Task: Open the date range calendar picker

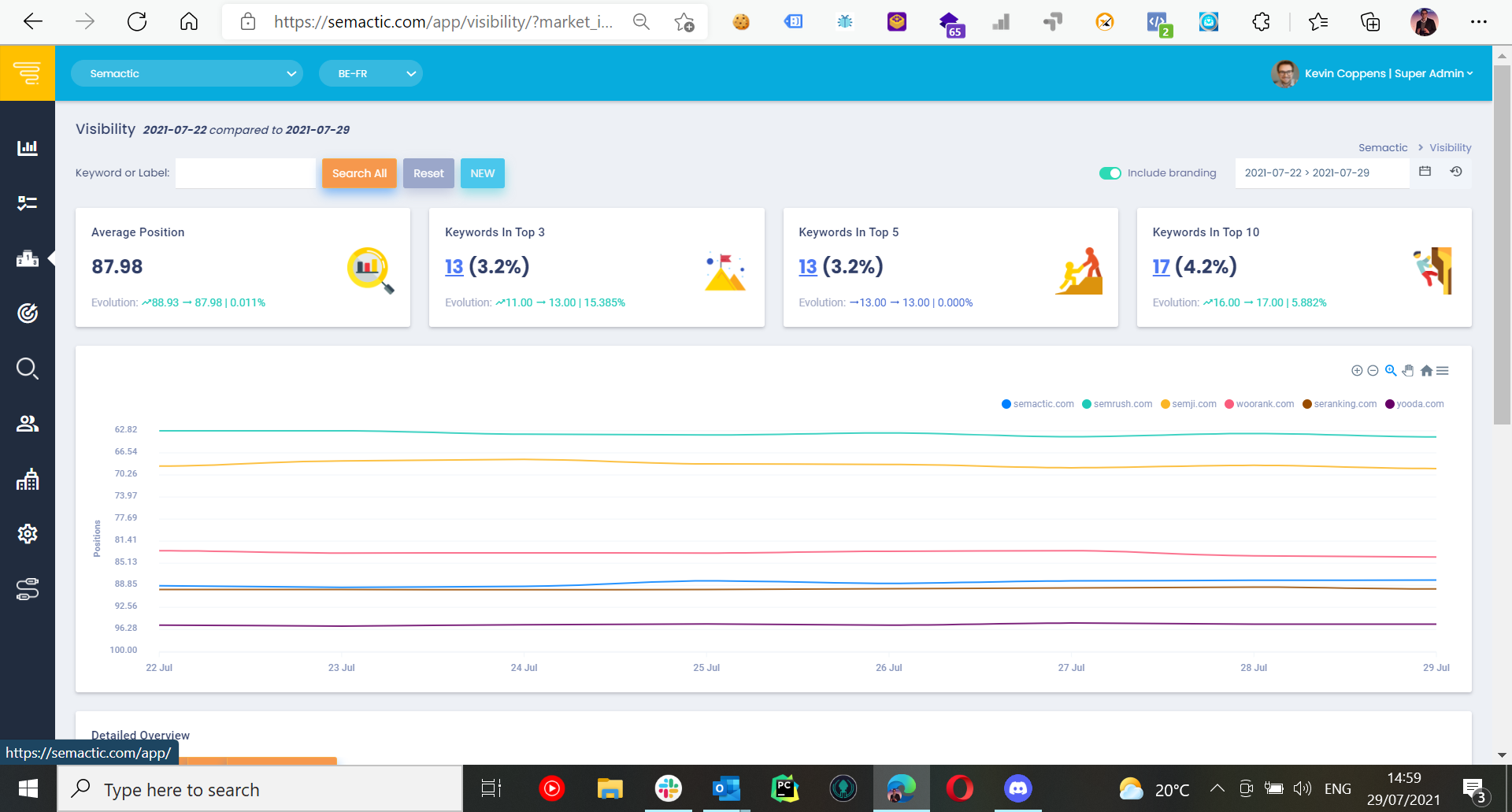Action: [x=1425, y=172]
